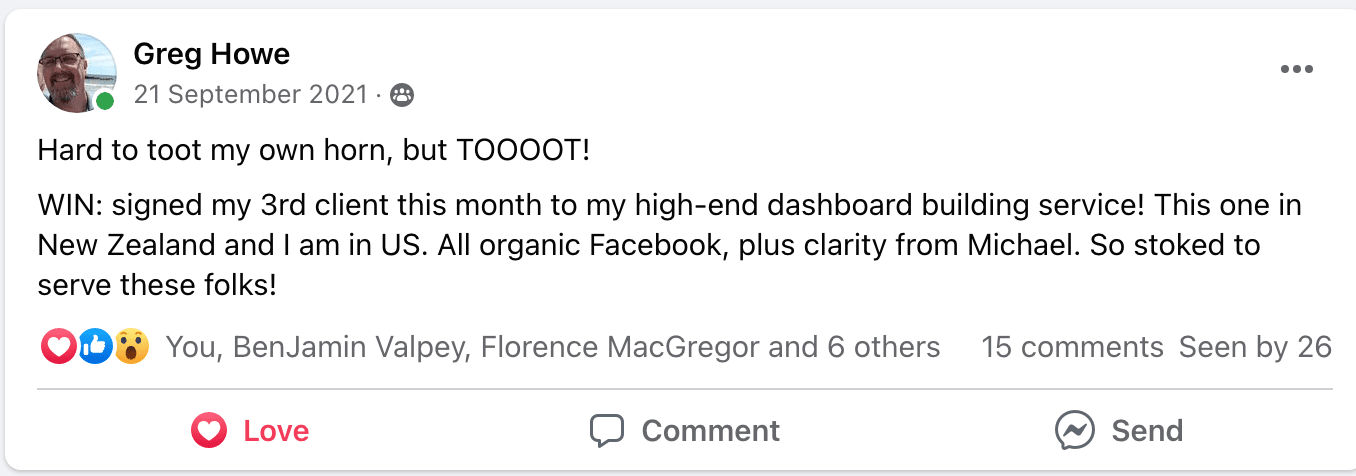Toggle the red Love reaction label
This screenshot has height=476, width=1356.
pos(276,431)
